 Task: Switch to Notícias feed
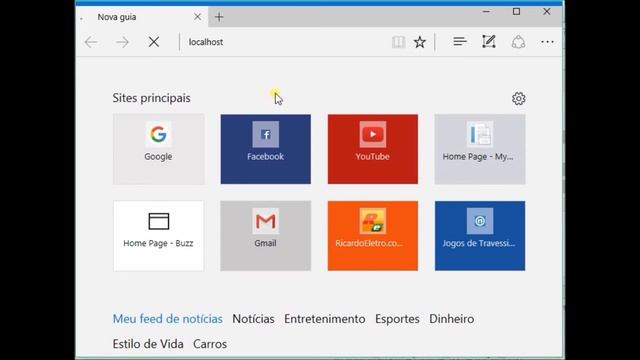tap(253, 319)
